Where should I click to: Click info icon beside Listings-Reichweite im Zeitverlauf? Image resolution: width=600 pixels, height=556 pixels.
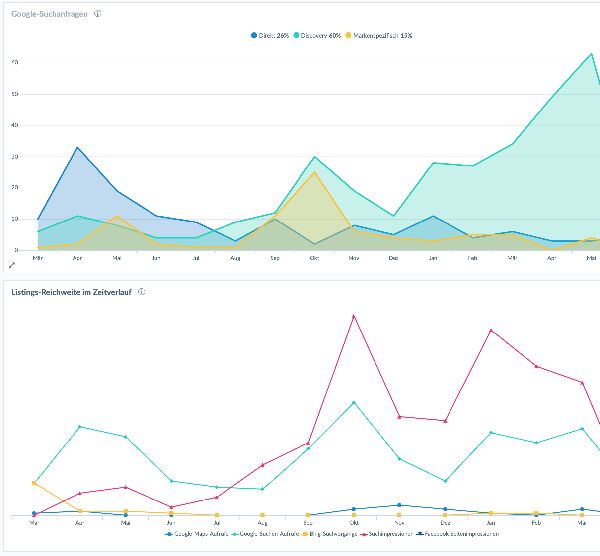click(x=142, y=291)
